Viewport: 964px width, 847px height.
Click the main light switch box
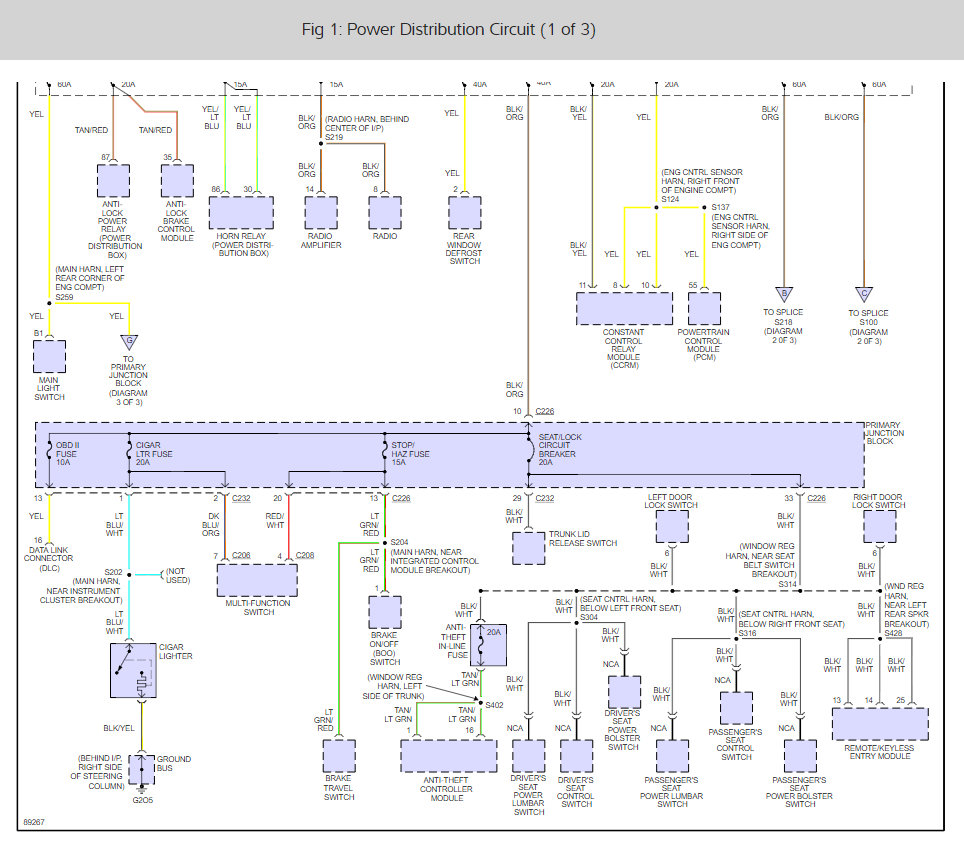click(49, 357)
